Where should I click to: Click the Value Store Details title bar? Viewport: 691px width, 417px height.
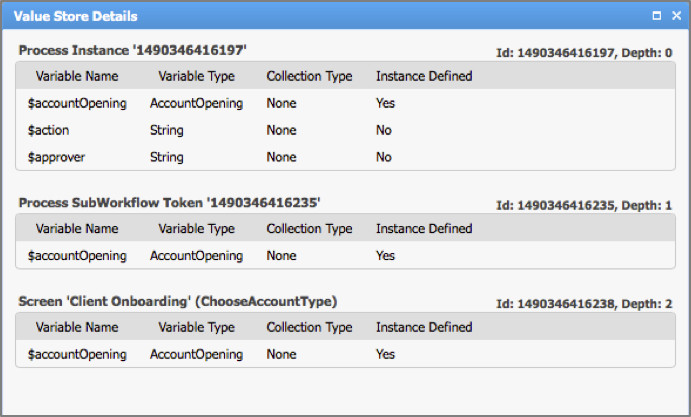tap(300, 16)
